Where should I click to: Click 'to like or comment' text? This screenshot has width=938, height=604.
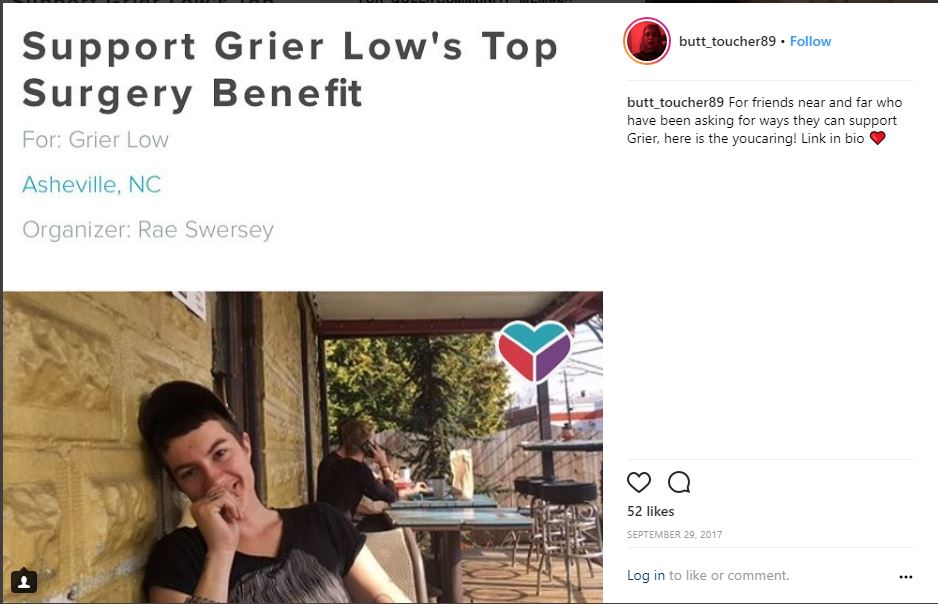point(729,575)
